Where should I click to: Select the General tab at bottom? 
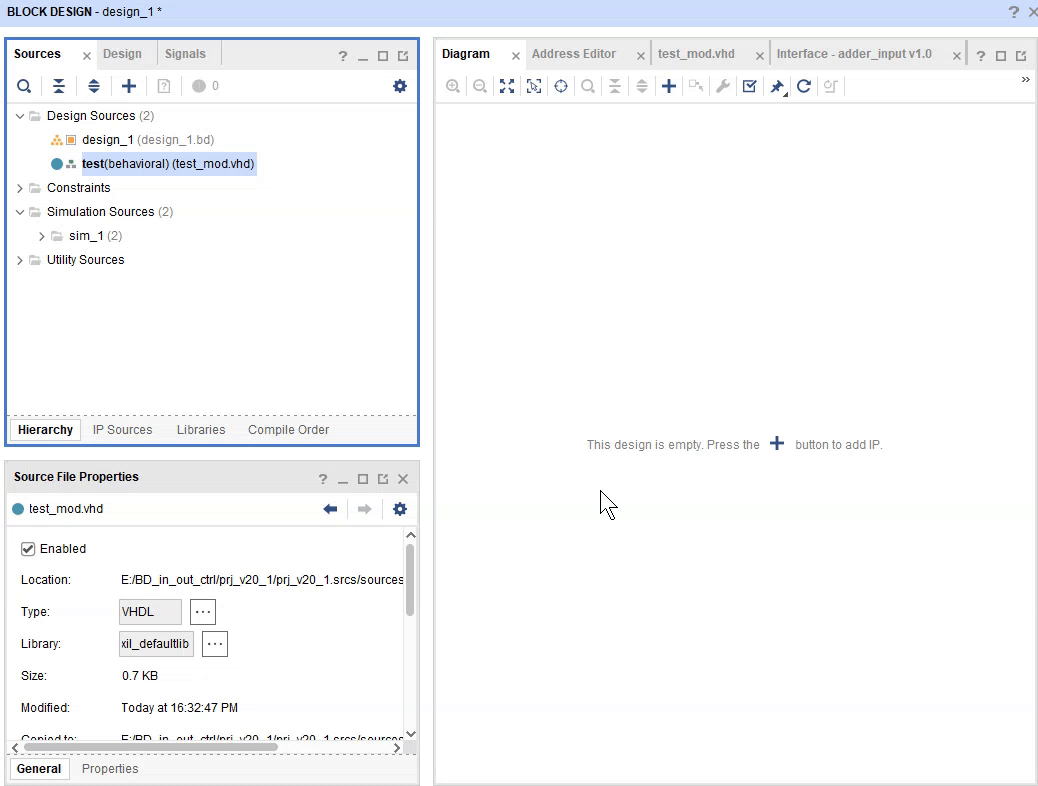coord(38,769)
